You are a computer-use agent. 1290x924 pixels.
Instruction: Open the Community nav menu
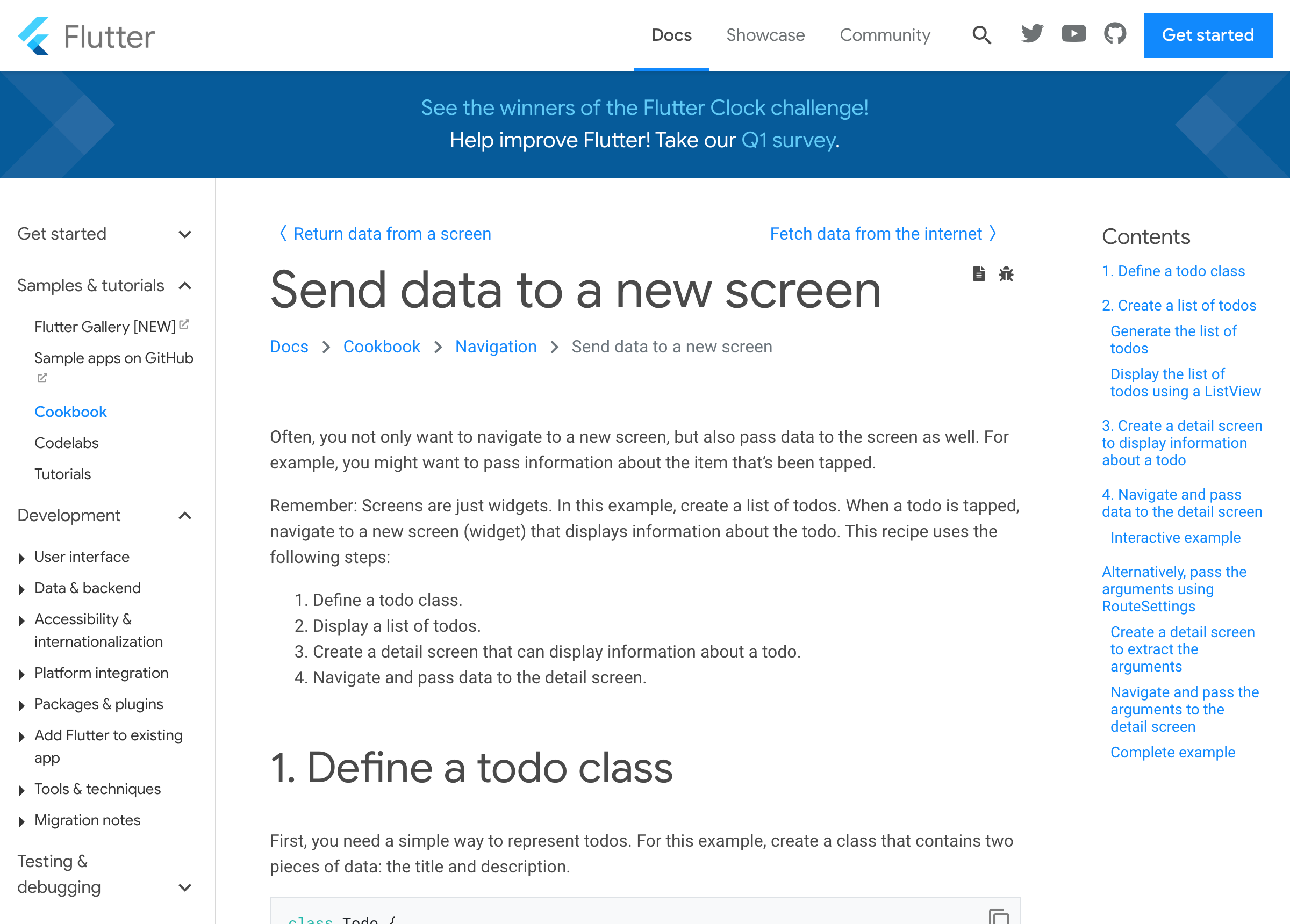click(x=885, y=35)
